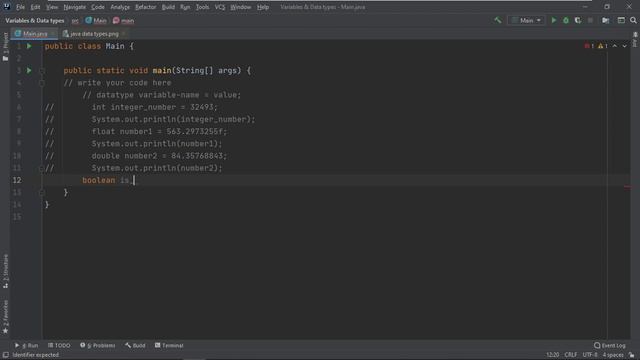640x360 pixels.
Task: Click the Main class breadcrumb
Action: [96, 20]
